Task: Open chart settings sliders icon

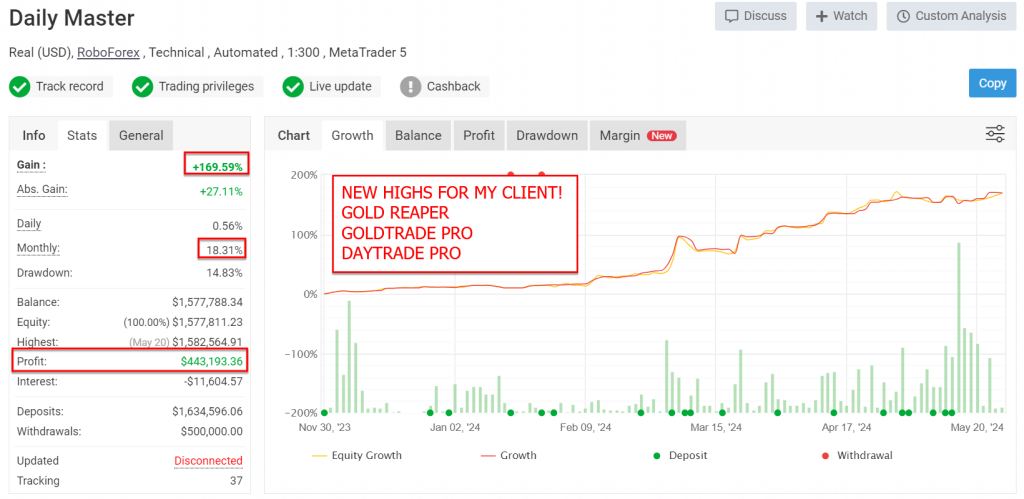Action: point(994,135)
